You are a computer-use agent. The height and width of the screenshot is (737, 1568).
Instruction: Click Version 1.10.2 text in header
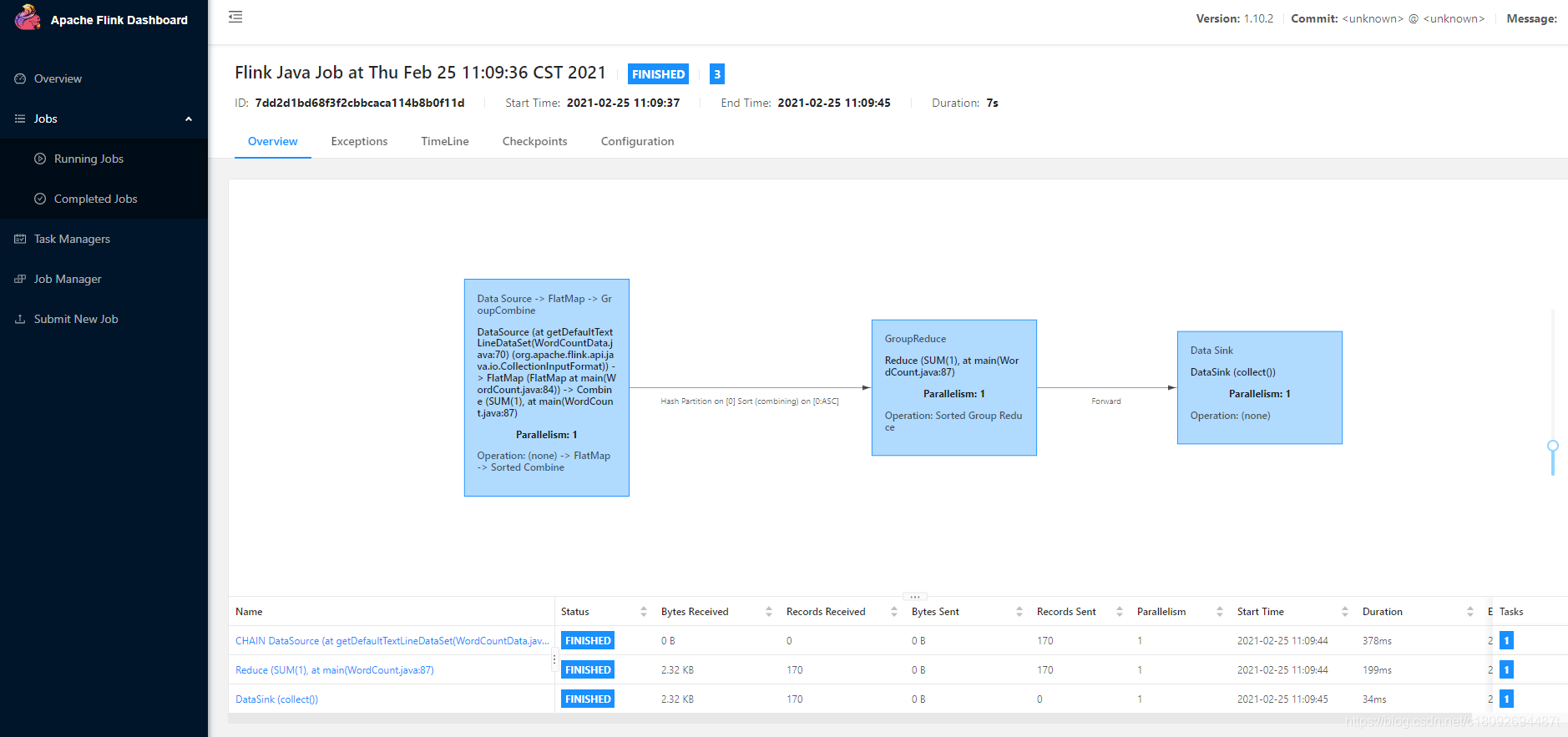pos(1235,18)
